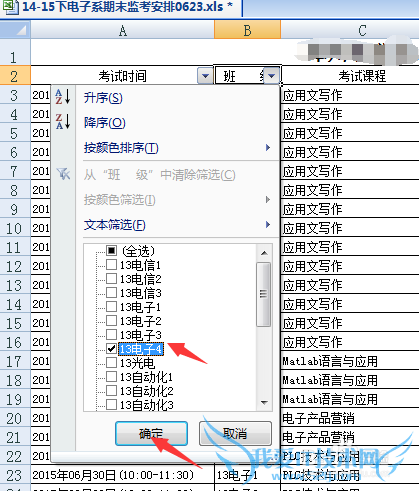The width and height of the screenshot is (419, 491).
Task: Select row 1 header
Action: 15,53
